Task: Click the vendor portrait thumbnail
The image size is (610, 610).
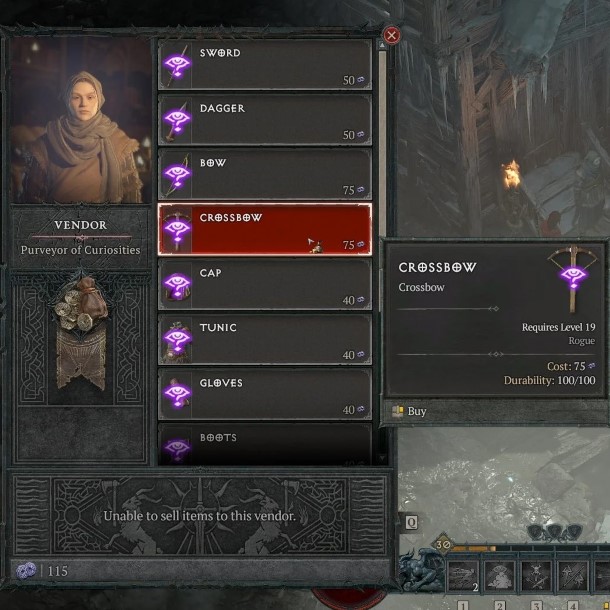Action: click(81, 120)
